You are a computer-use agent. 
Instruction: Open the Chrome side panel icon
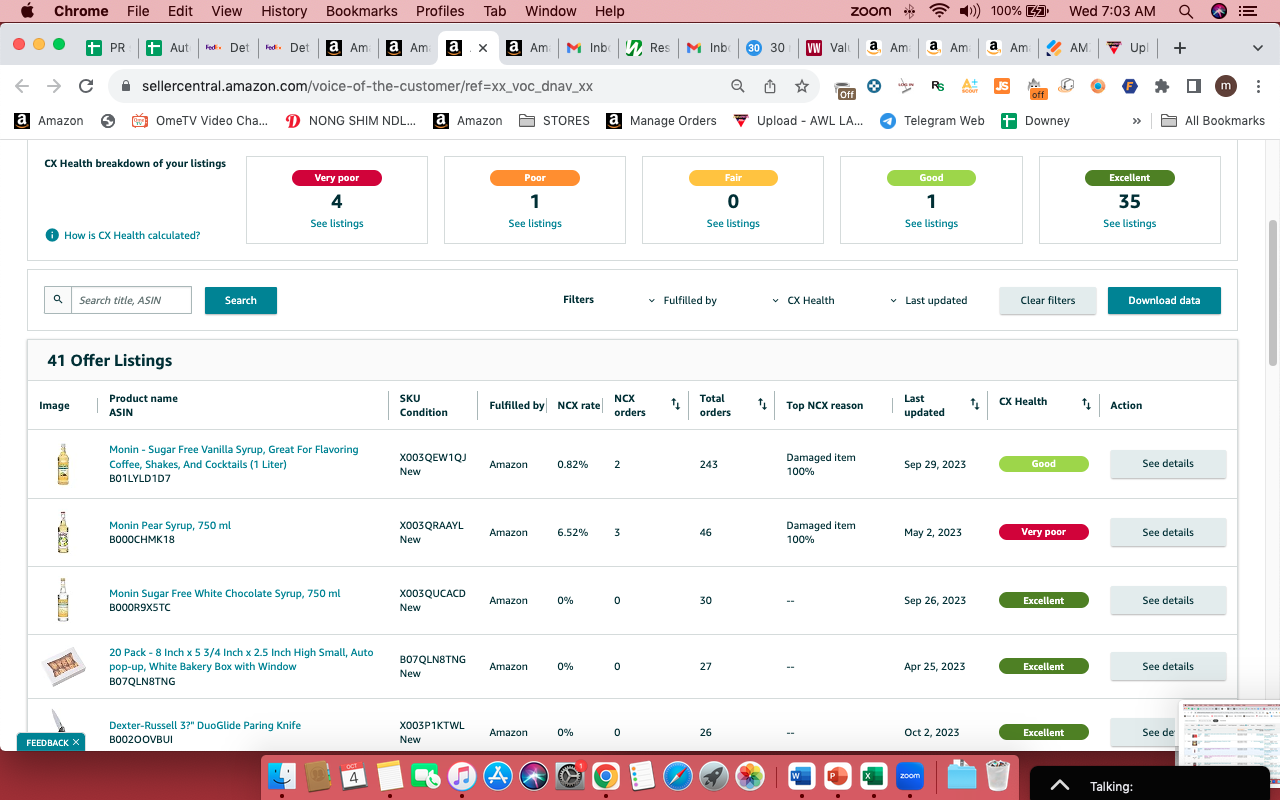[x=1193, y=86]
